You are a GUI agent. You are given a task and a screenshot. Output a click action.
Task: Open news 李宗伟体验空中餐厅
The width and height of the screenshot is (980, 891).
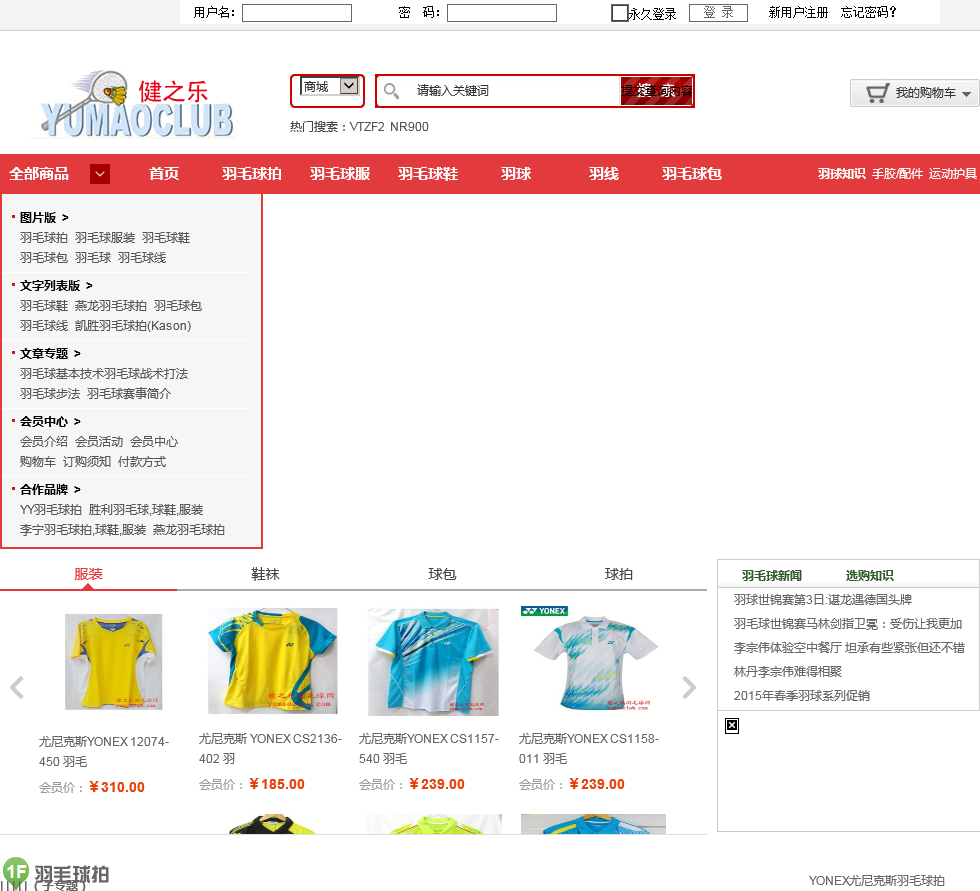pos(849,648)
